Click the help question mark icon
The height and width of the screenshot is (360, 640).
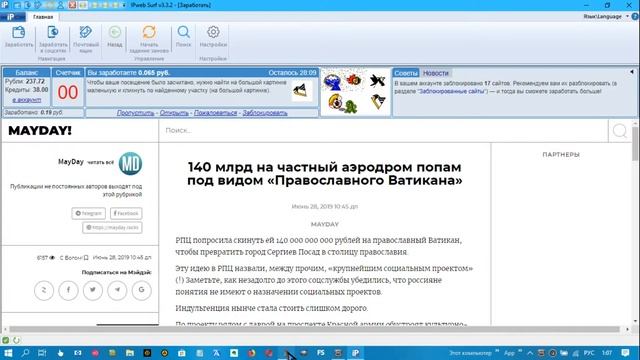(x=635, y=16)
